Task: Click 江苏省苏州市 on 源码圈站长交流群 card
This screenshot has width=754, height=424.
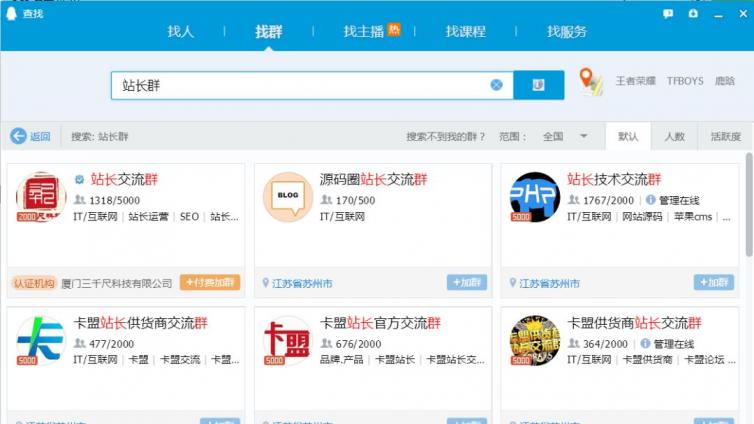Action: pos(302,284)
